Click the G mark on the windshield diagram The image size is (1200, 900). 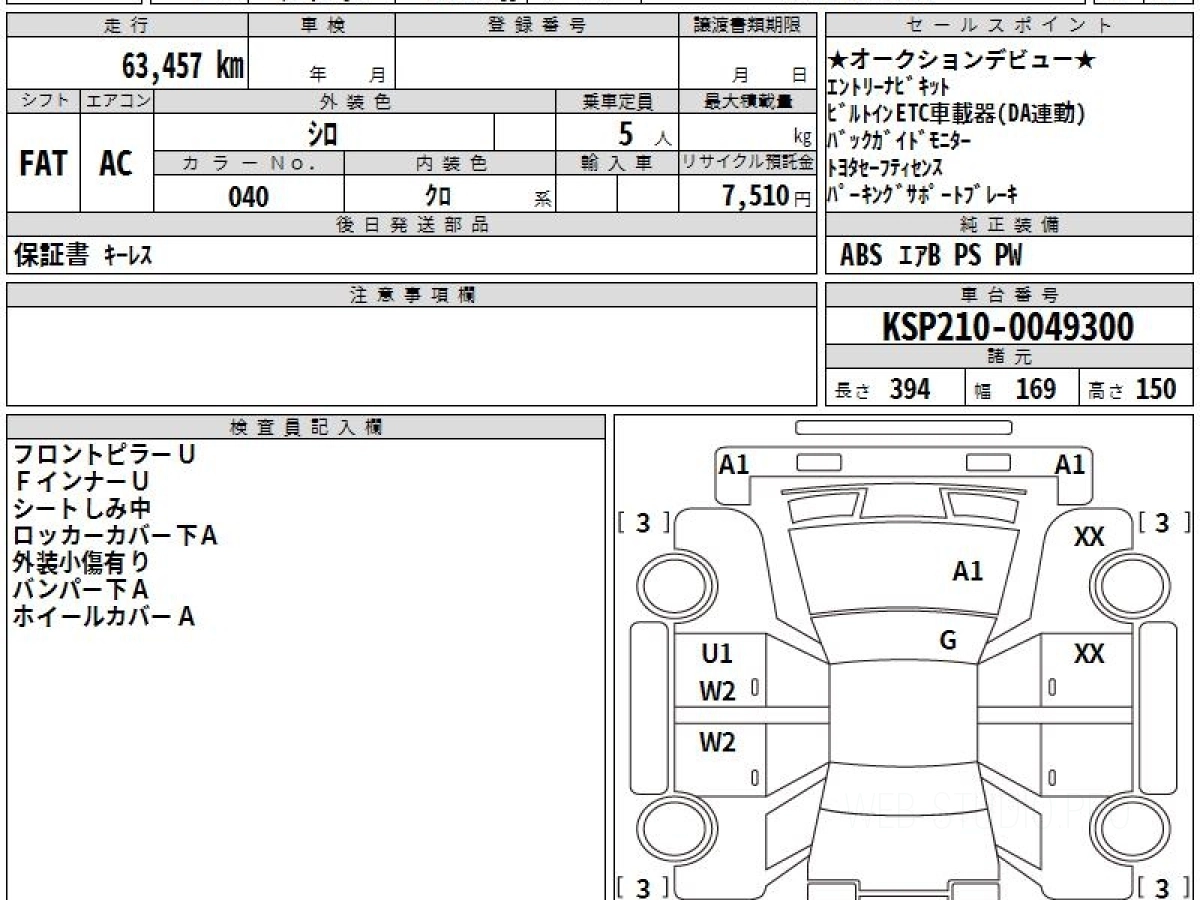pyautogui.click(x=948, y=640)
